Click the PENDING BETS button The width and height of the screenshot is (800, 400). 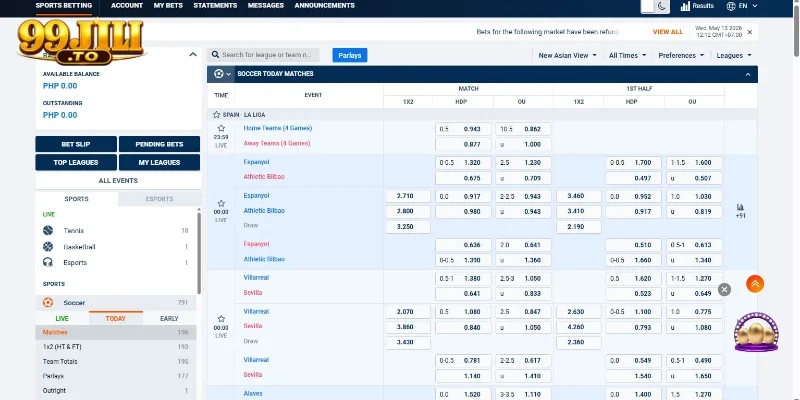point(159,144)
